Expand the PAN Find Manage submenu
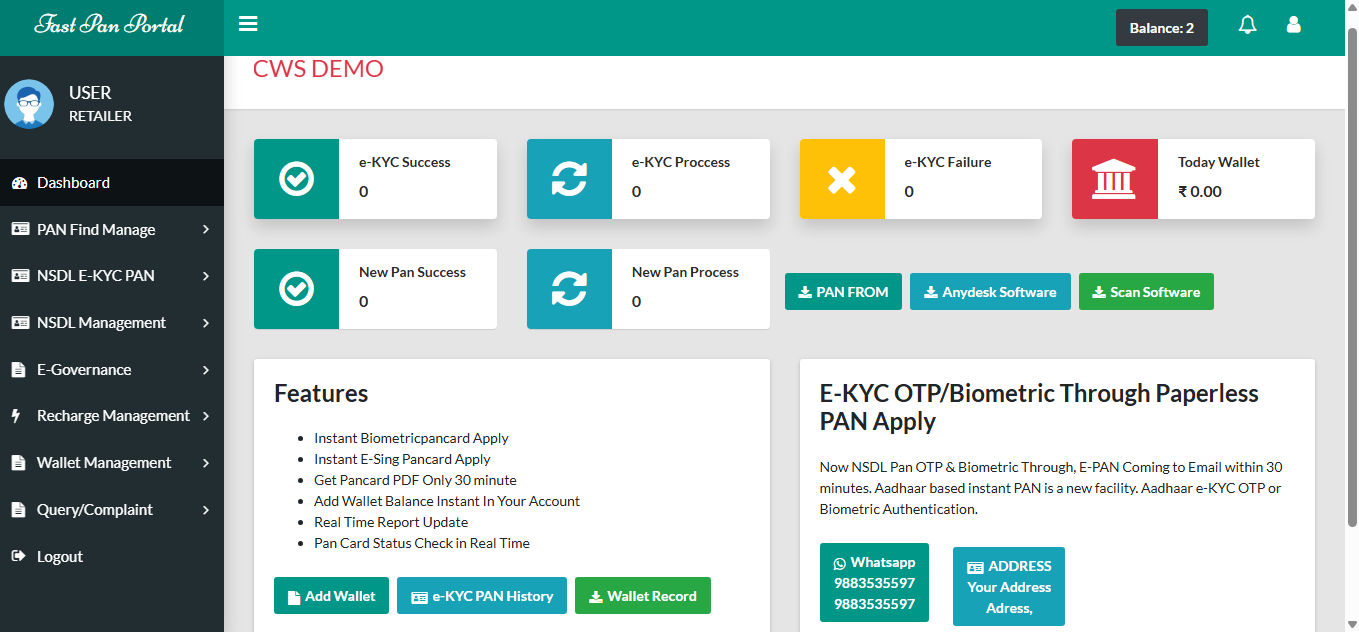This screenshot has height=632, width=1359. coord(112,230)
